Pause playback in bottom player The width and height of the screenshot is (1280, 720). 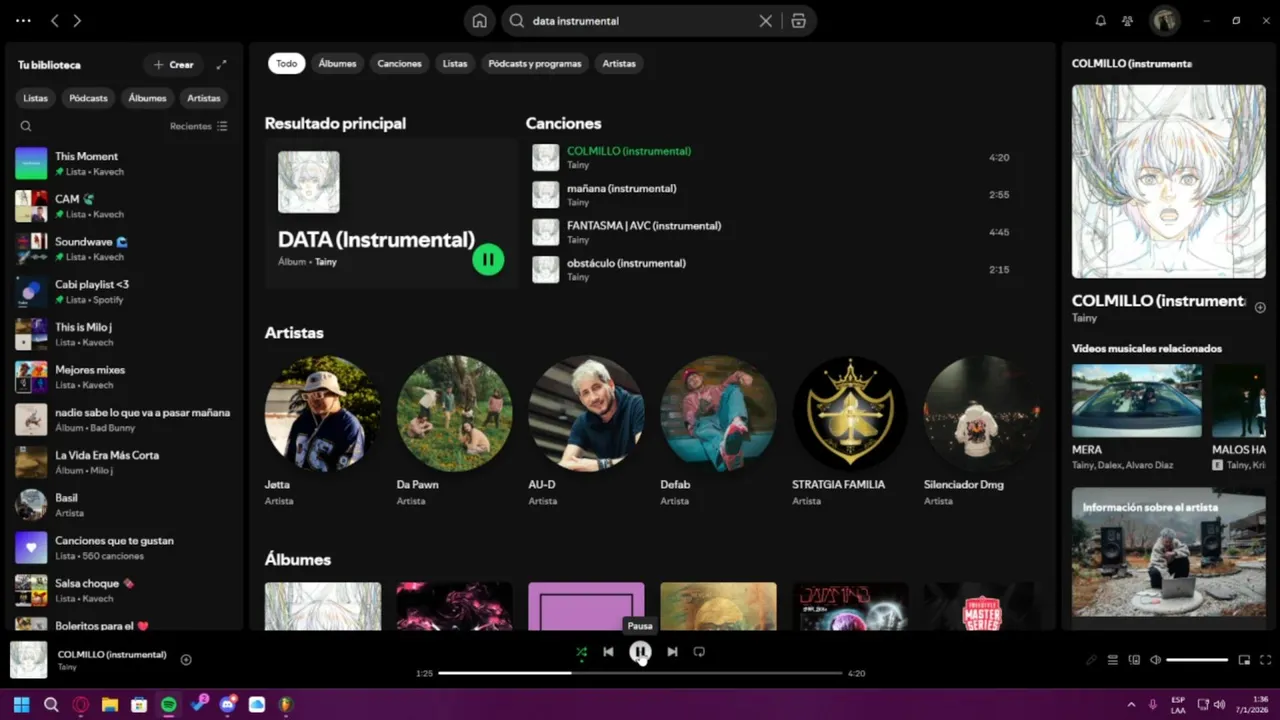point(640,652)
